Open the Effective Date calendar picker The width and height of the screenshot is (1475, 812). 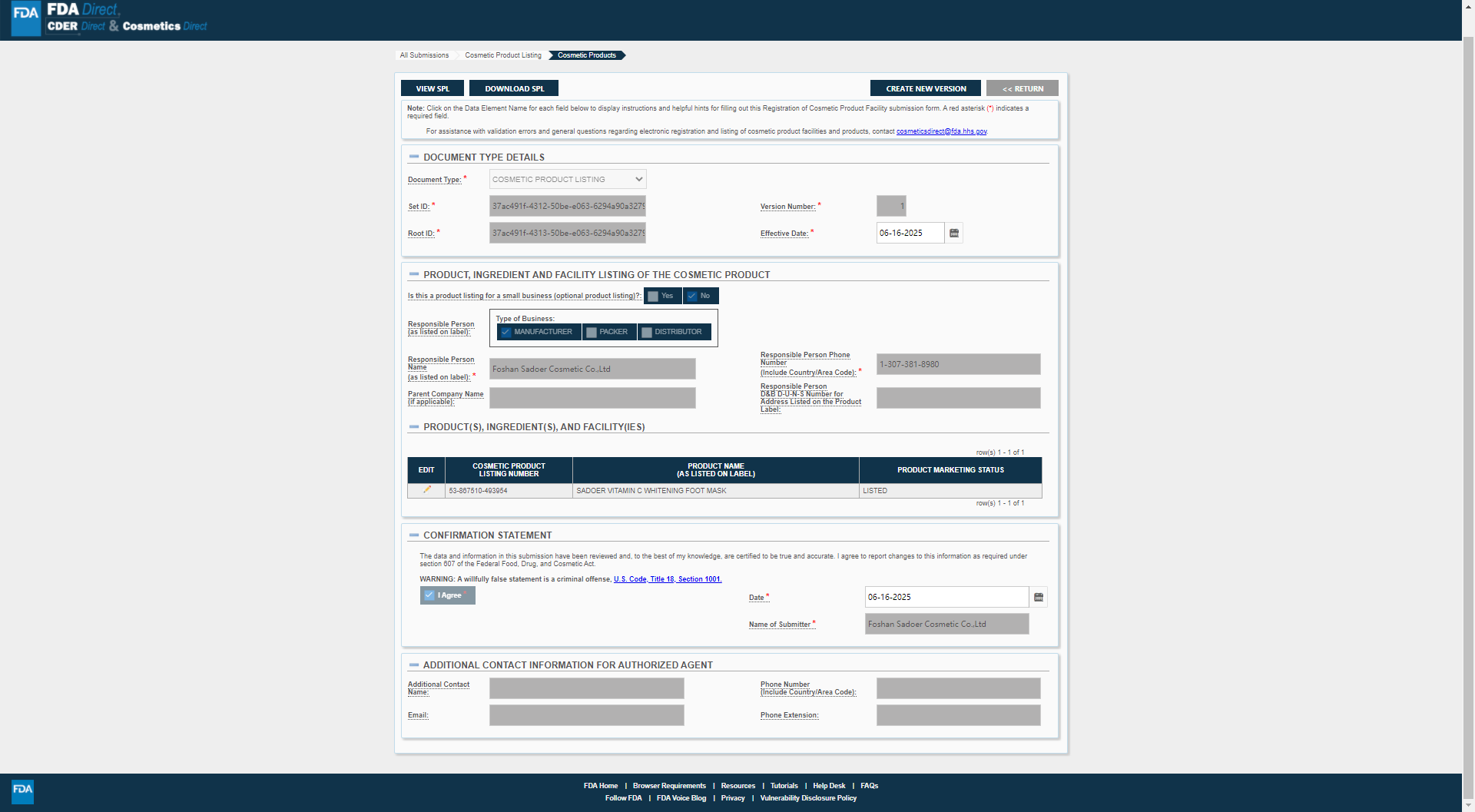(954, 234)
